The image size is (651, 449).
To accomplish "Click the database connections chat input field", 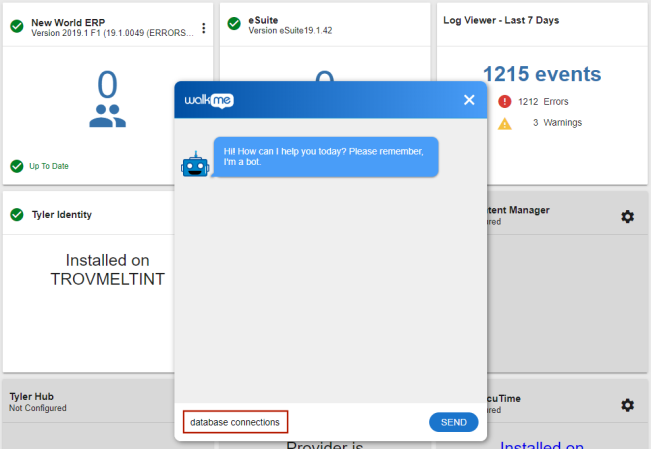I will point(235,422).
